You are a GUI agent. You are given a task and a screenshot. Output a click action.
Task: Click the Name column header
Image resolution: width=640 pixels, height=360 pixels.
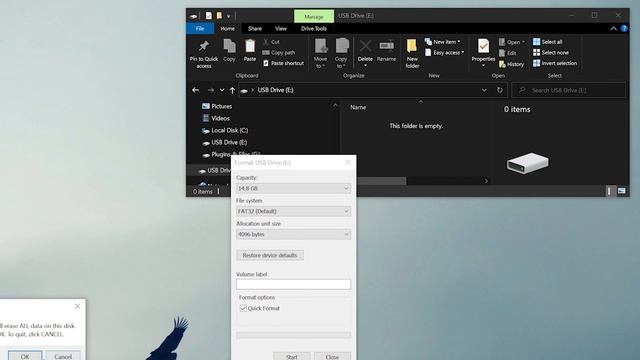(358, 107)
